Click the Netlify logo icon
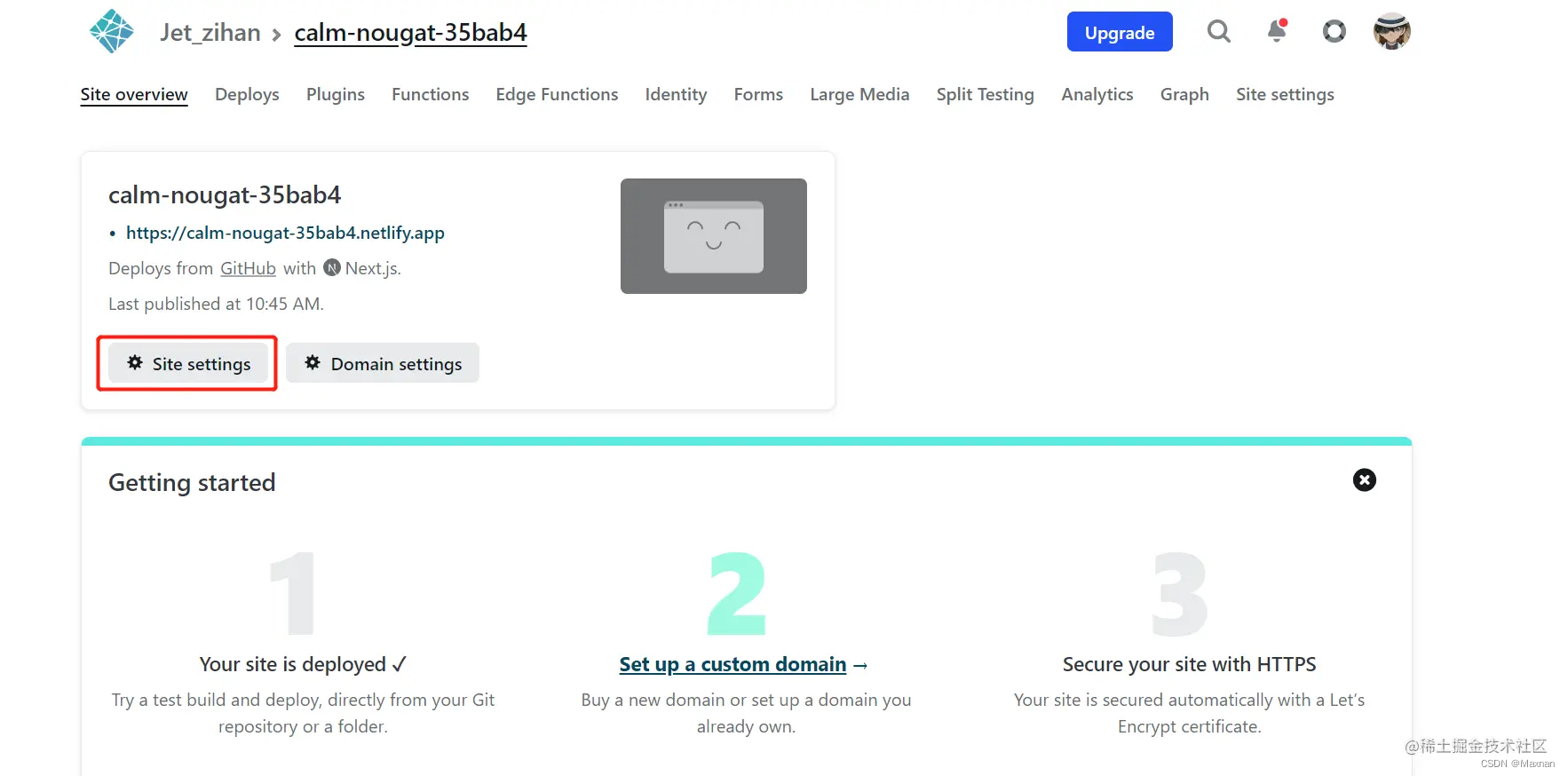The image size is (1568, 776). [x=112, y=31]
